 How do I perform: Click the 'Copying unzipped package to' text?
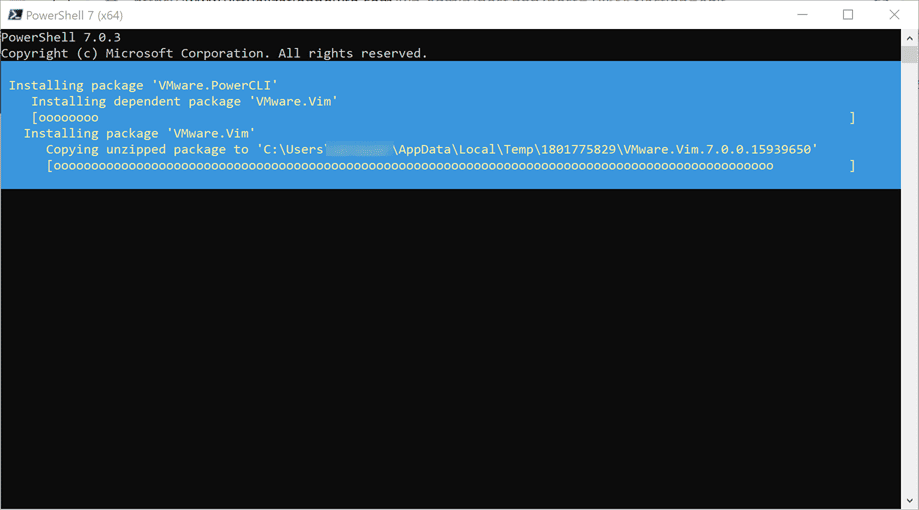coord(147,149)
